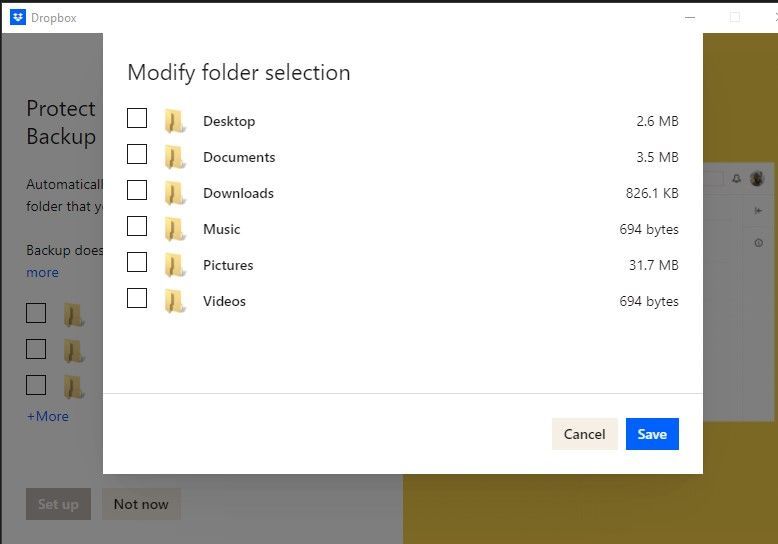
Task: Check the Desktop folder checkbox
Action: 137,119
